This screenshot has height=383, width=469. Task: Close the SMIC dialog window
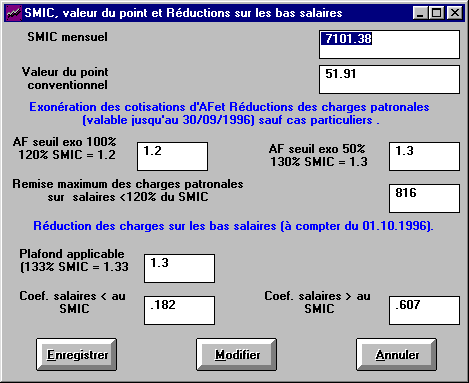[455, 13]
